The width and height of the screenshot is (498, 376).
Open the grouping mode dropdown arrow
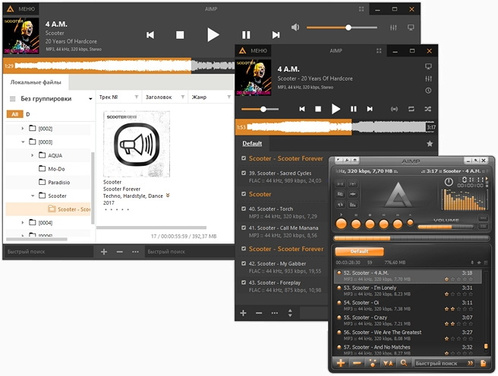click(x=90, y=99)
